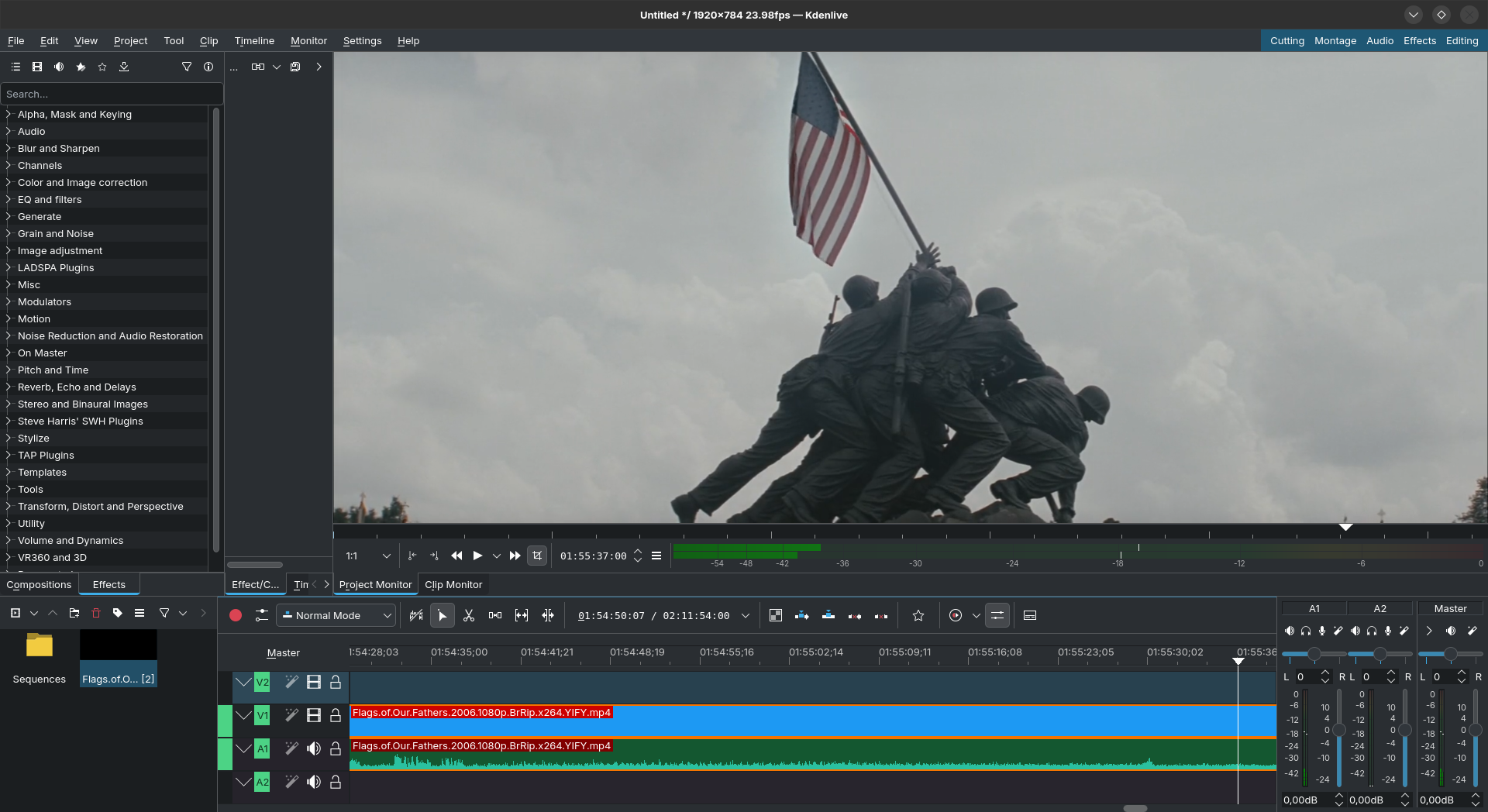1488x812 pixels.
Task: Mute audio track A1
Action: pos(314,748)
